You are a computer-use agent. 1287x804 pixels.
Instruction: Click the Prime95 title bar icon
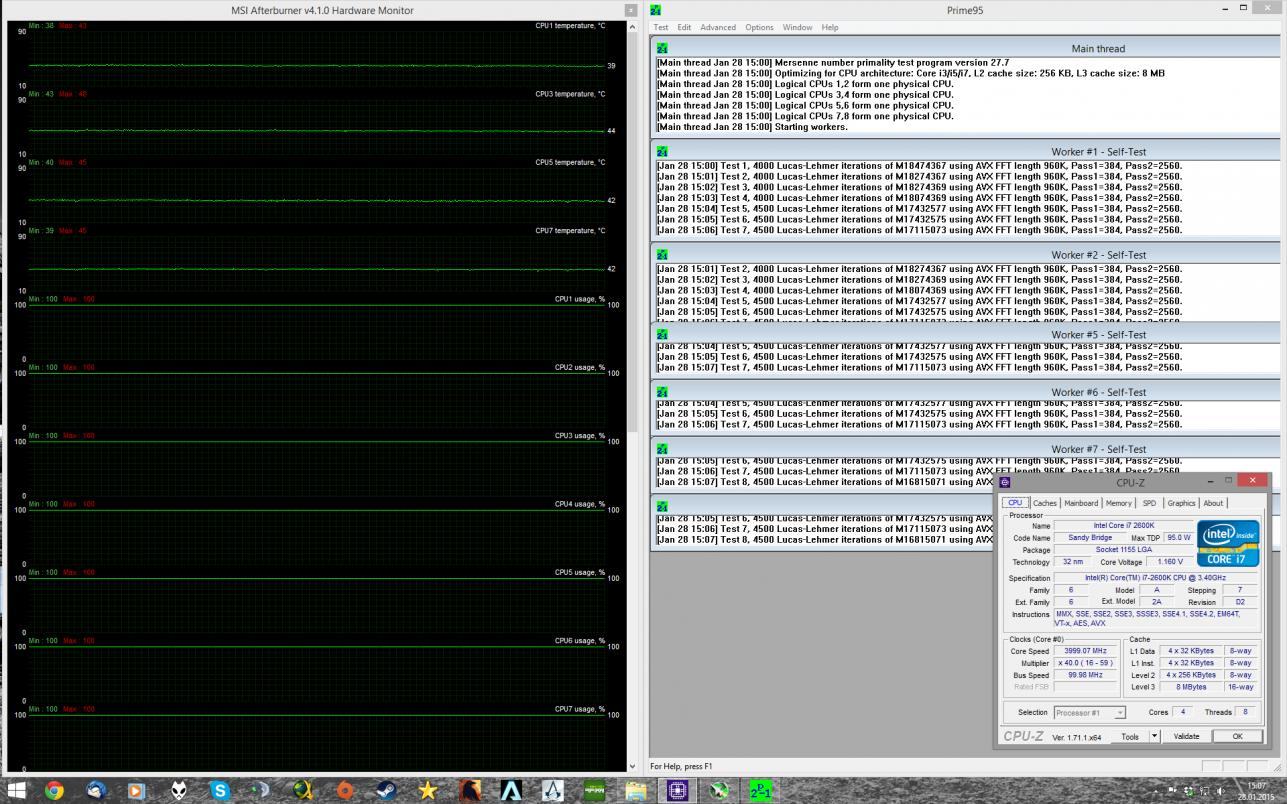coord(656,10)
